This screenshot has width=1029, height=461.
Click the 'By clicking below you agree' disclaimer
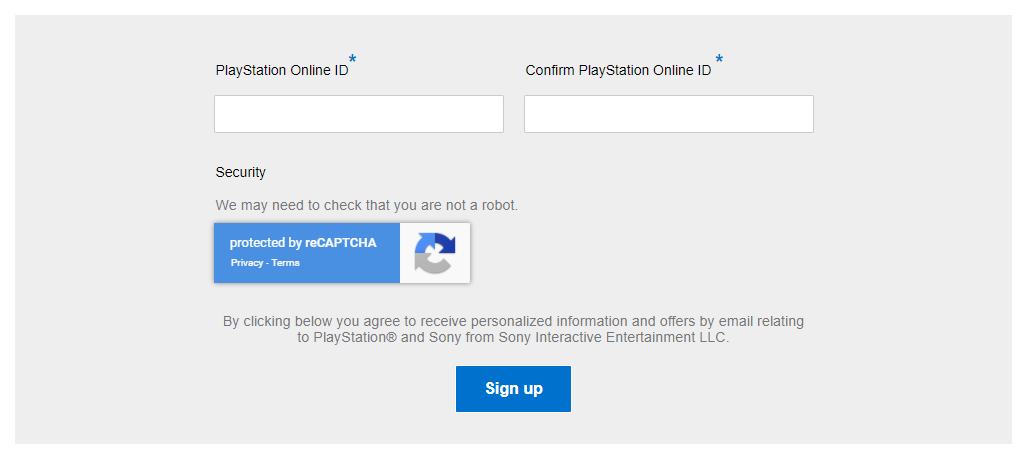tap(513, 330)
